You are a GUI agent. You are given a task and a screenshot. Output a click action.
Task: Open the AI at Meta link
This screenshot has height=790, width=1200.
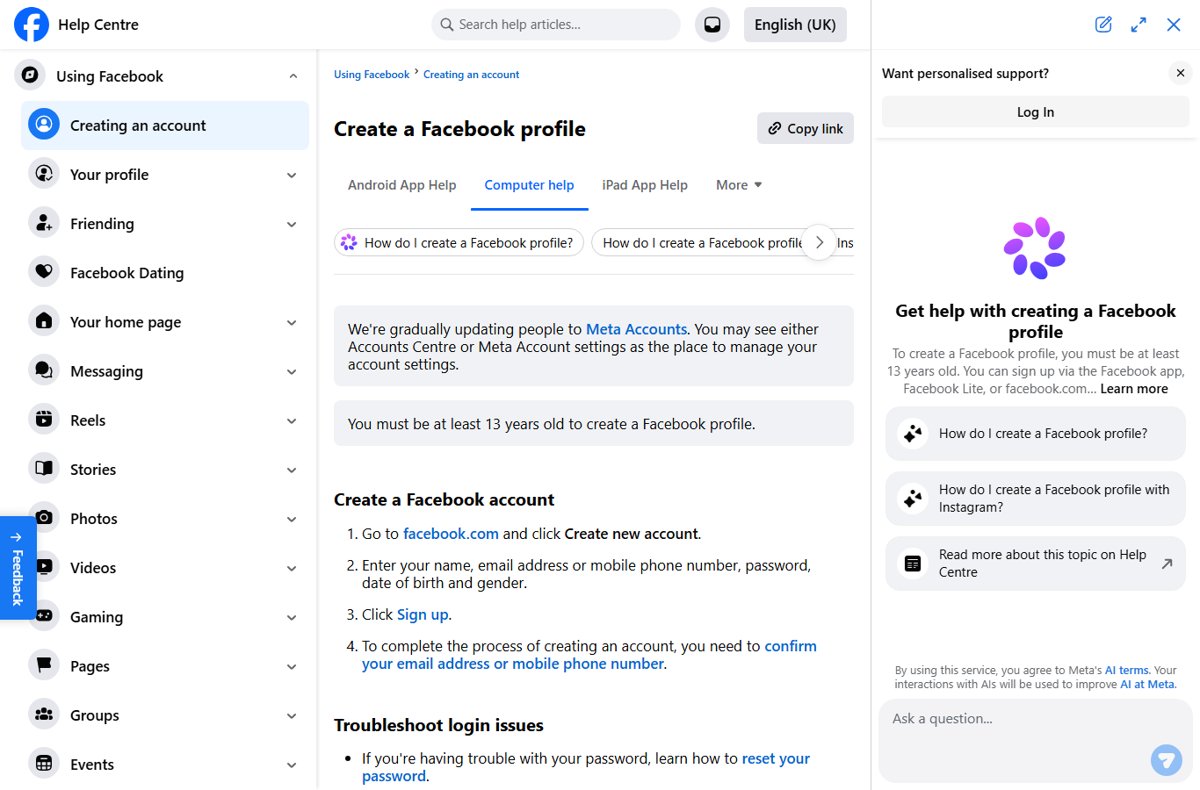click(1146, 684)
